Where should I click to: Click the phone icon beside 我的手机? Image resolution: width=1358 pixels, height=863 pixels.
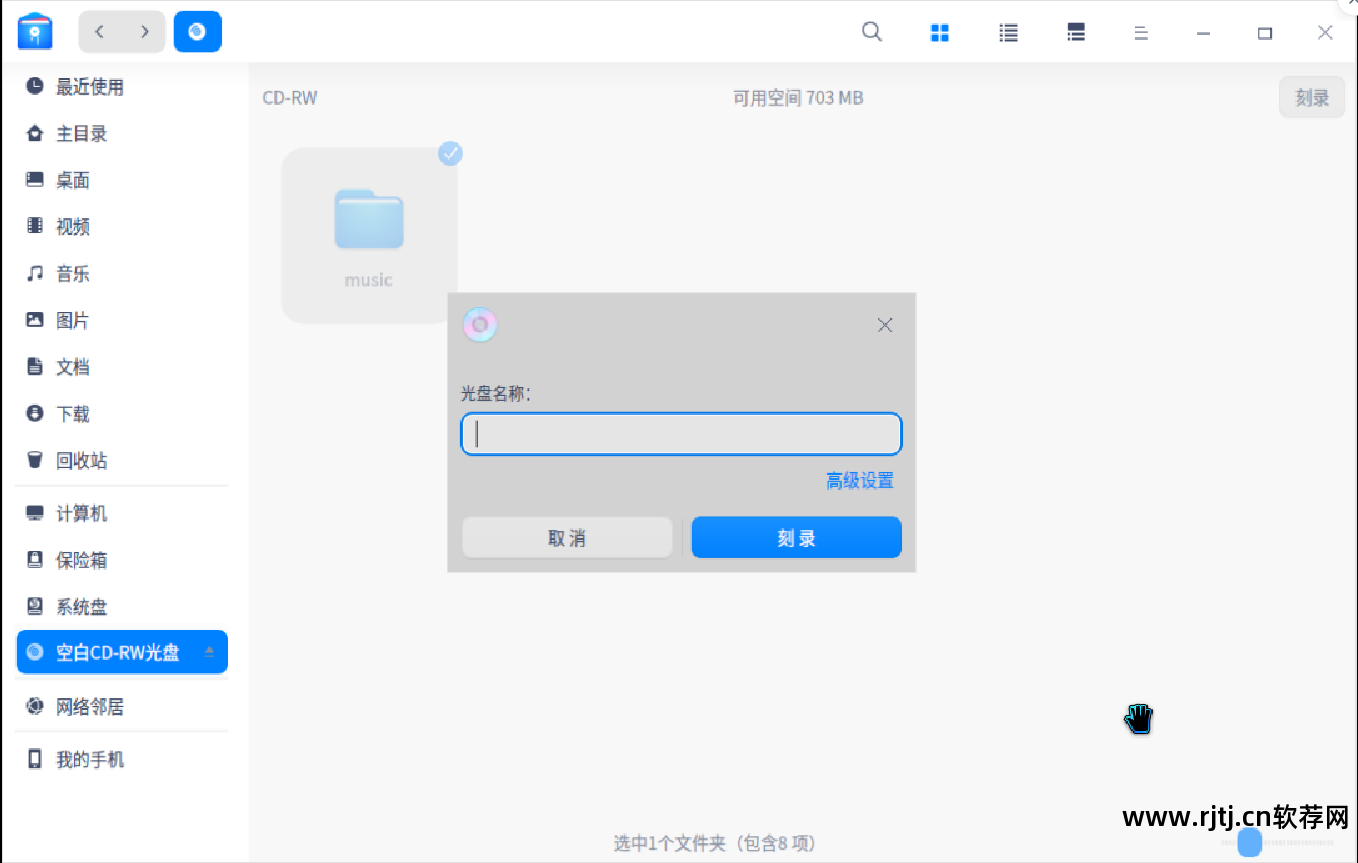click(x=35, y=759)
